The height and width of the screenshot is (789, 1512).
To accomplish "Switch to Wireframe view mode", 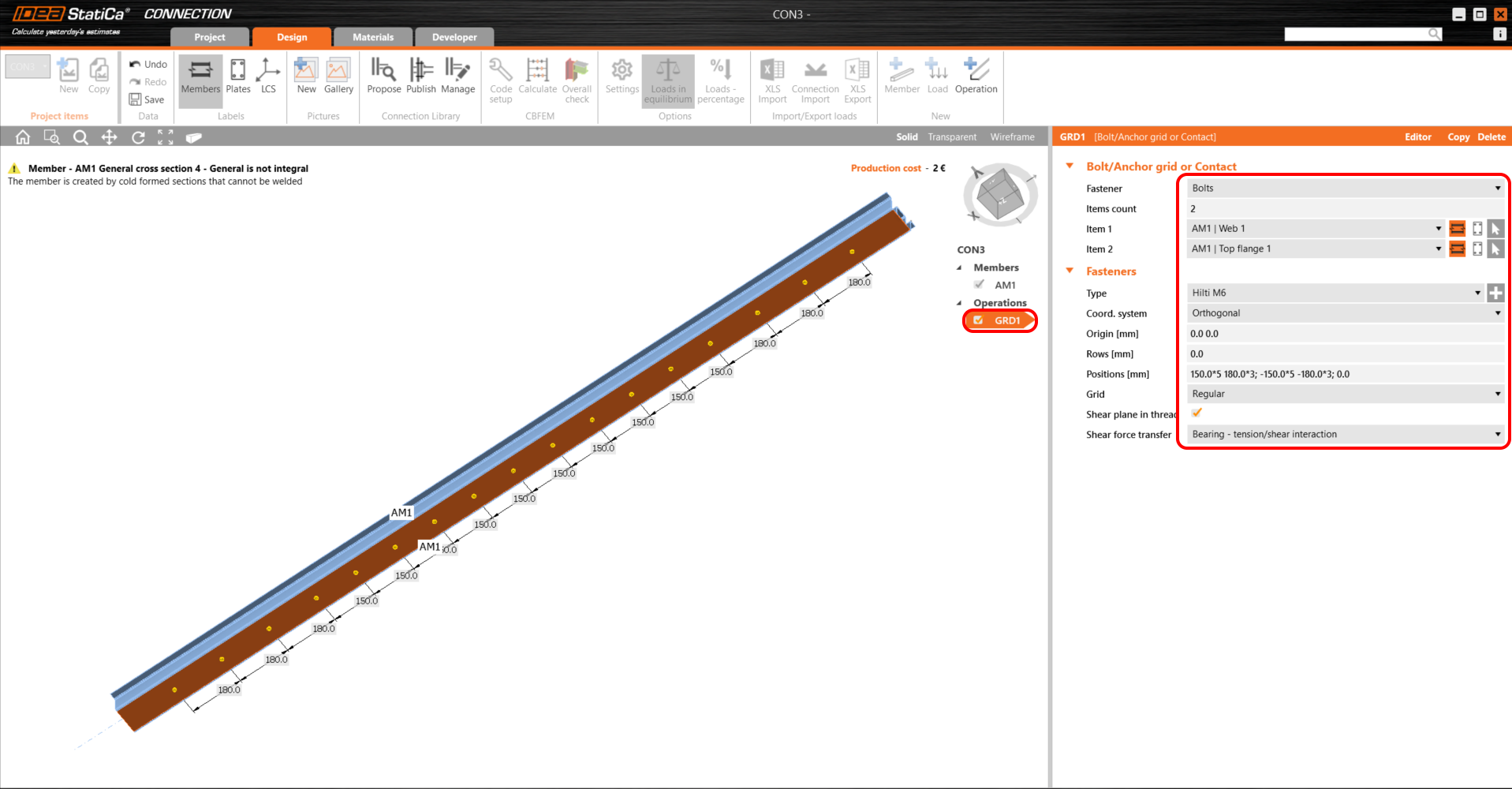I will tap(1012, 136).
